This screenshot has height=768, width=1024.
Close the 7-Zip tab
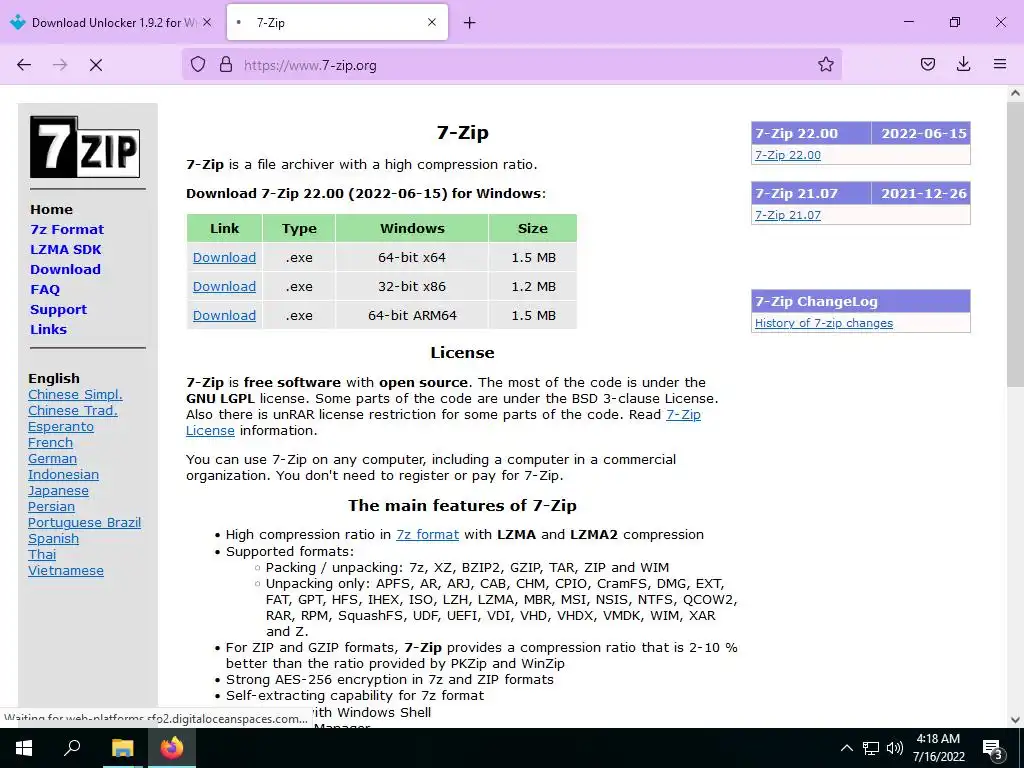(x=432, y=22)
